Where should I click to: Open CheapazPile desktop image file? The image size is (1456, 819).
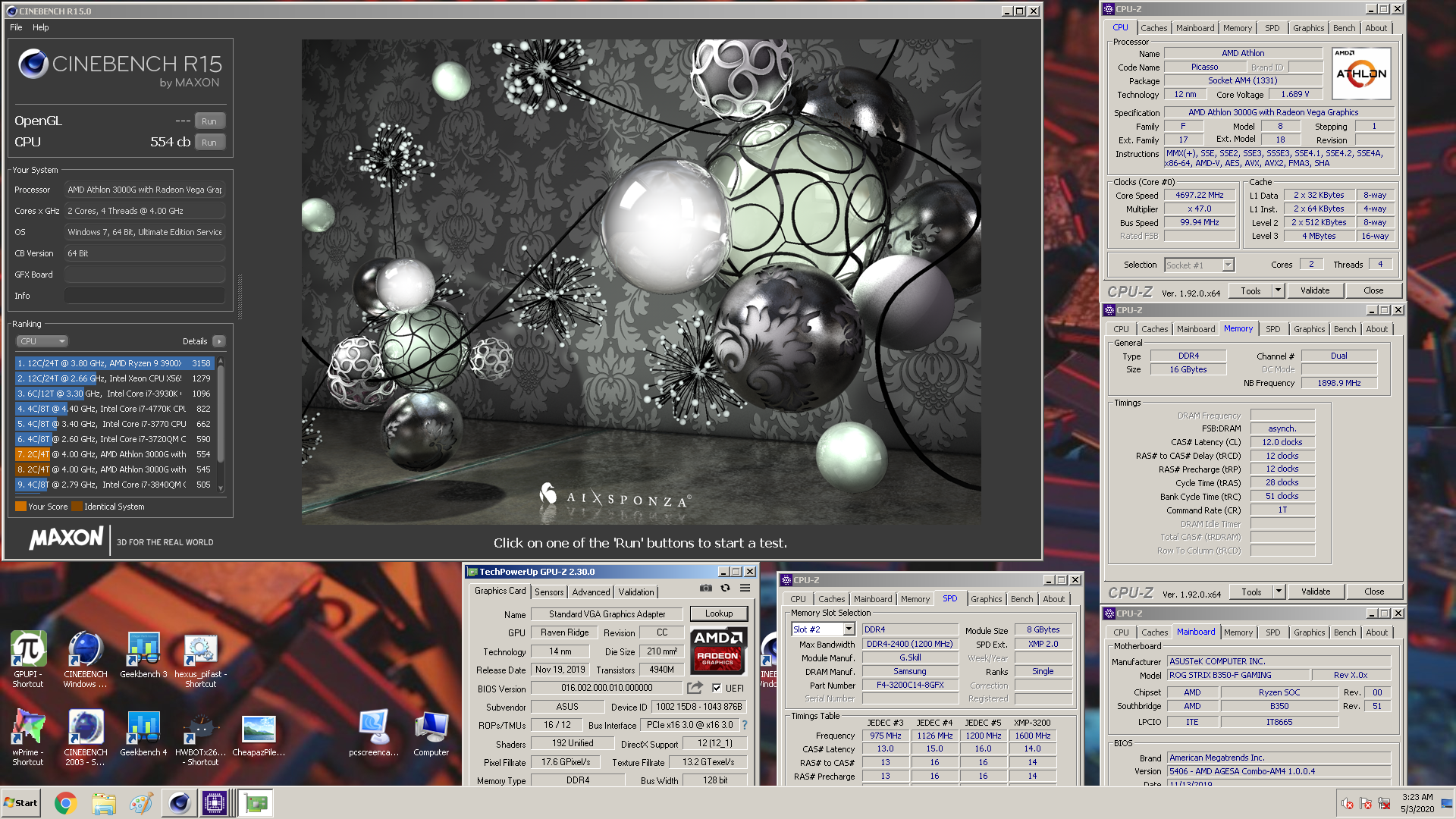pyautogui.click(x=259, y=733)
